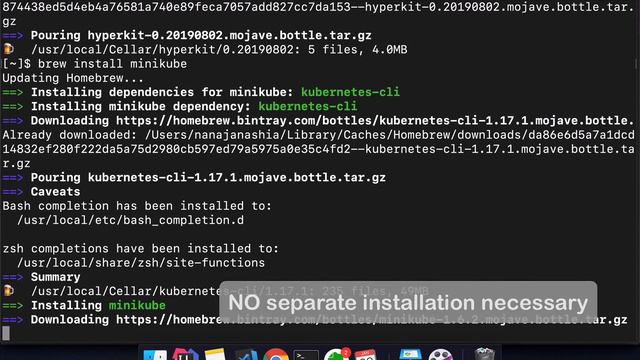
Task: Click the 'Pouring hyperkit-0.20190802.mojave.bottle.tar.gz' line
Action: pos(201,36)
